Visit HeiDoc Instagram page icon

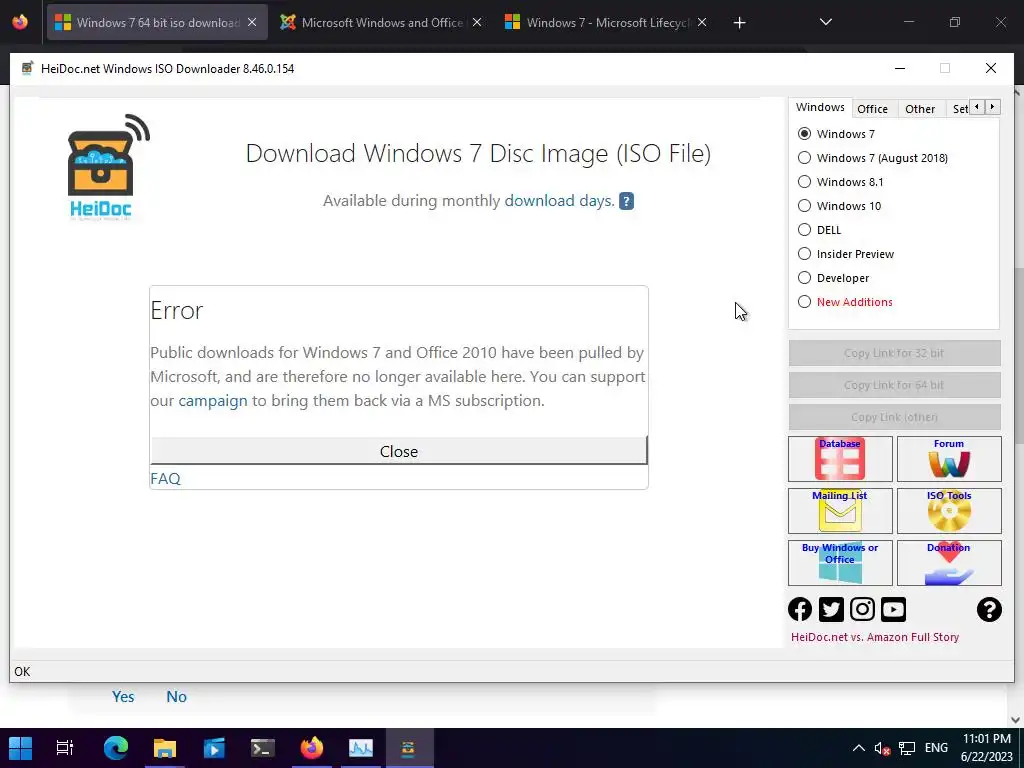(862, 609)
